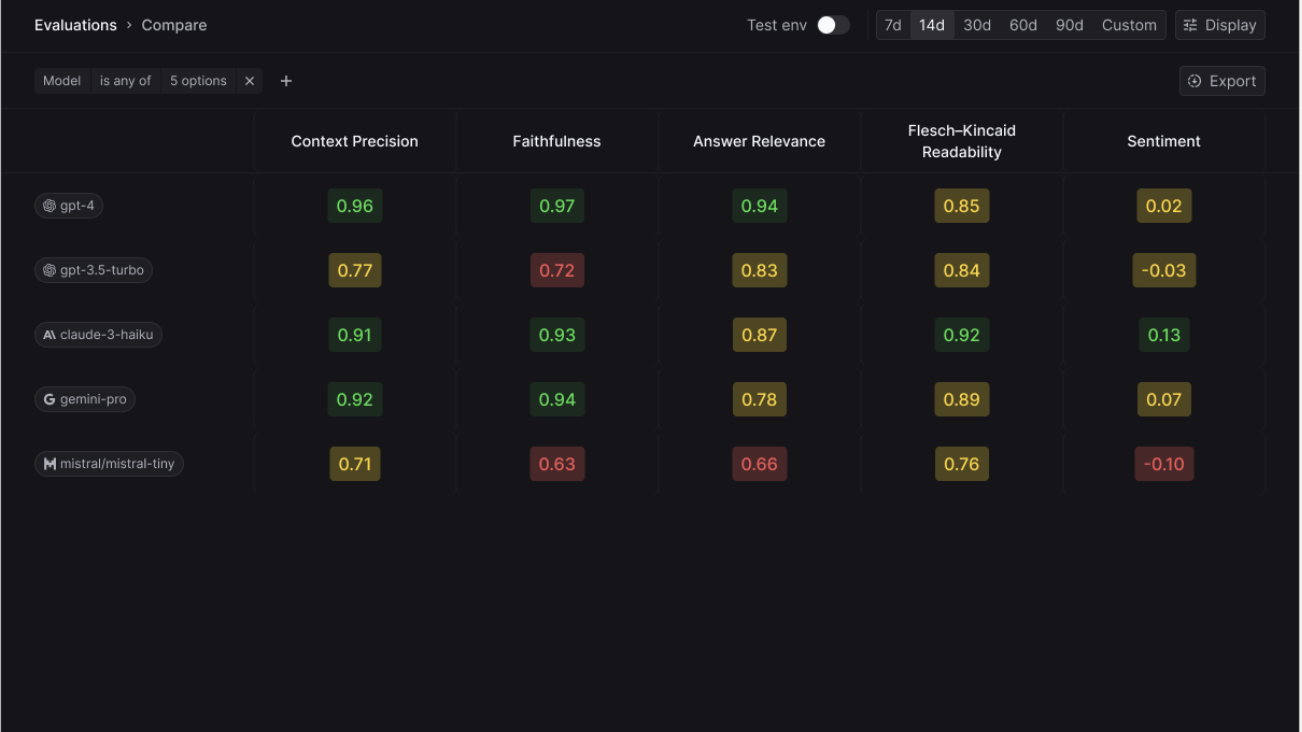Click gemini-pro Readability score 0.89
This screenshot has height=732, width=1302.
(962, 399)
